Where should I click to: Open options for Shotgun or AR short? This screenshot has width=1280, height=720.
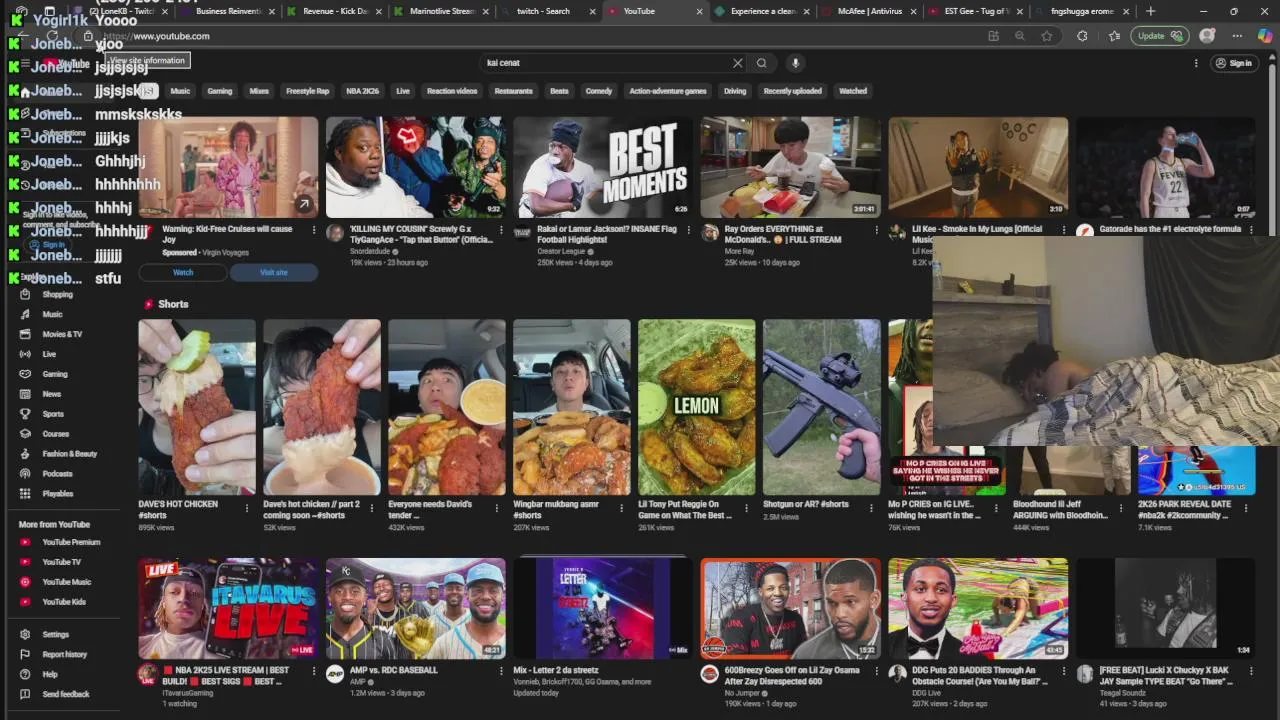click(x=872, y=508)
